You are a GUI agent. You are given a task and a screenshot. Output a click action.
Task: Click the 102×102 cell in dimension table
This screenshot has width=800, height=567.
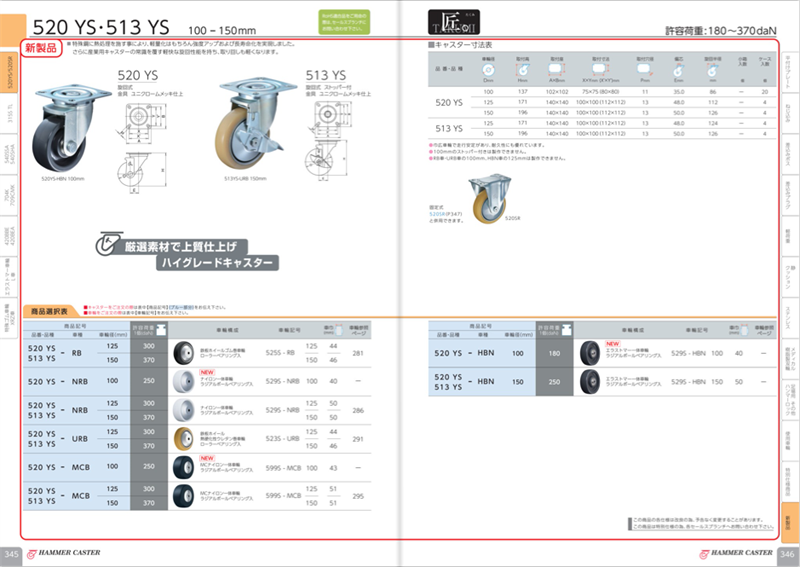[x=557, y=92]
